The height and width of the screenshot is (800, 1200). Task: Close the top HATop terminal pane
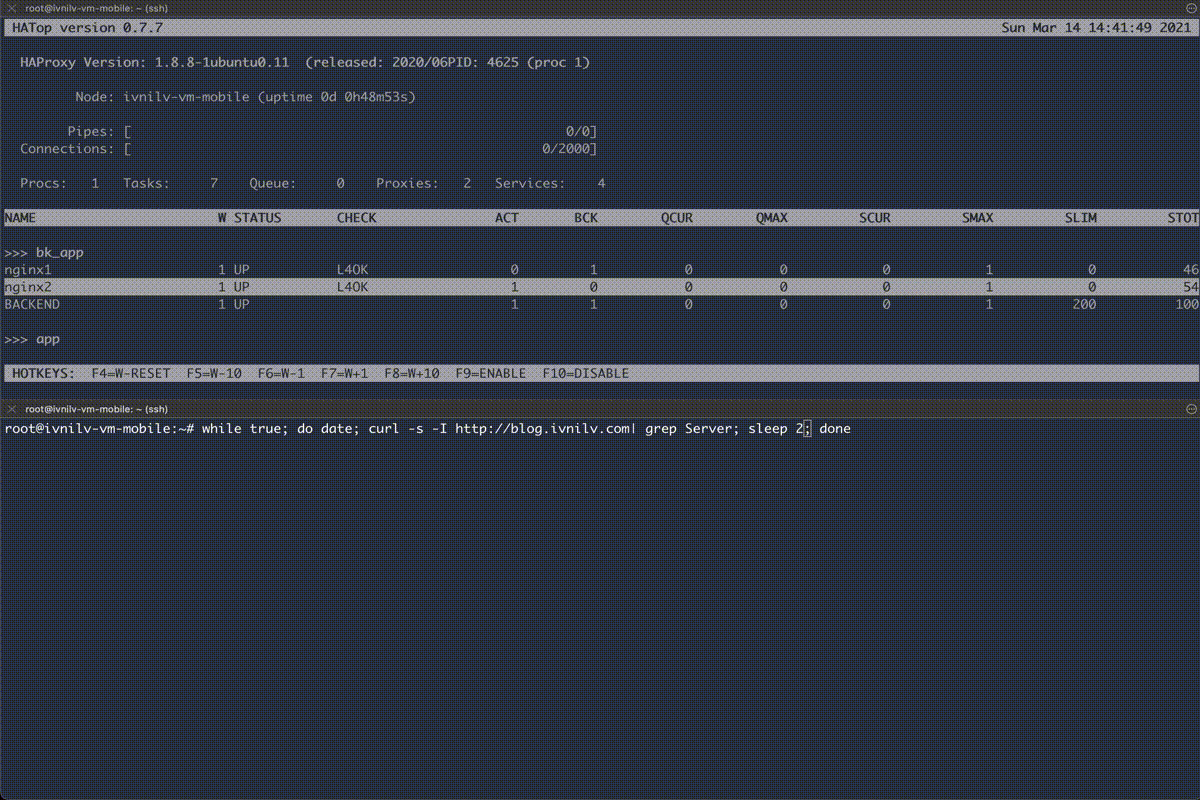pyautogui.click(x=12, y=8)
